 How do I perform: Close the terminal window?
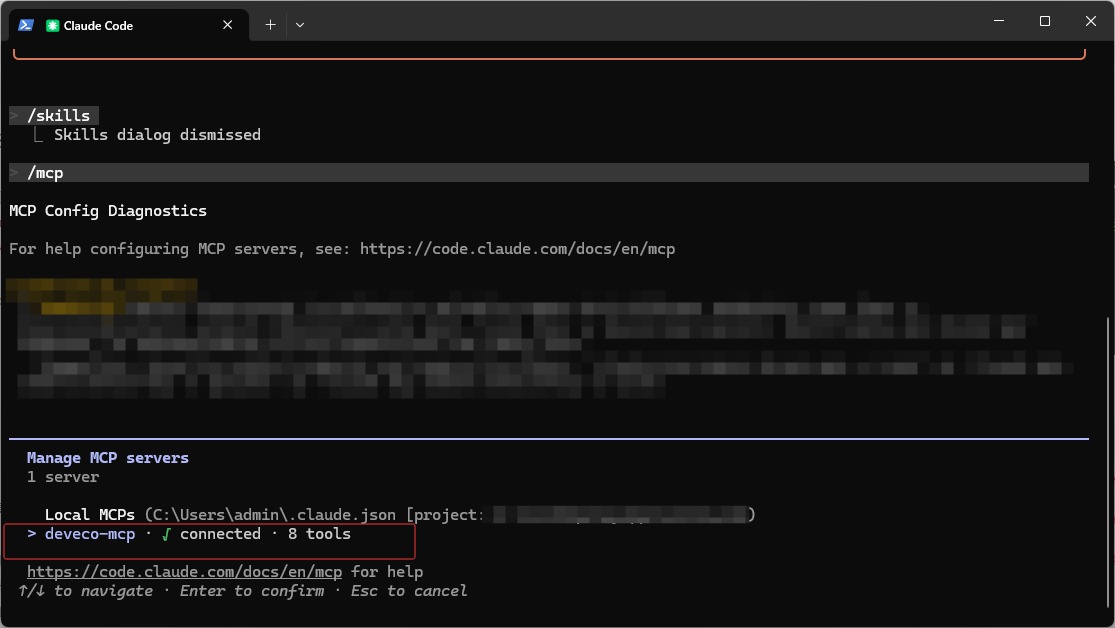click(x=1091, y=21)
